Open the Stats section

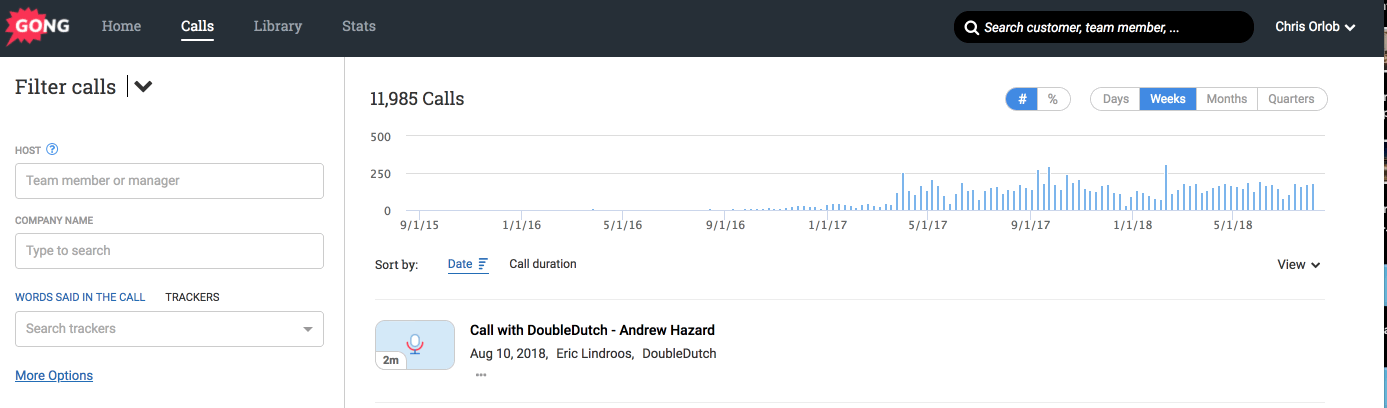click(359, 26)
